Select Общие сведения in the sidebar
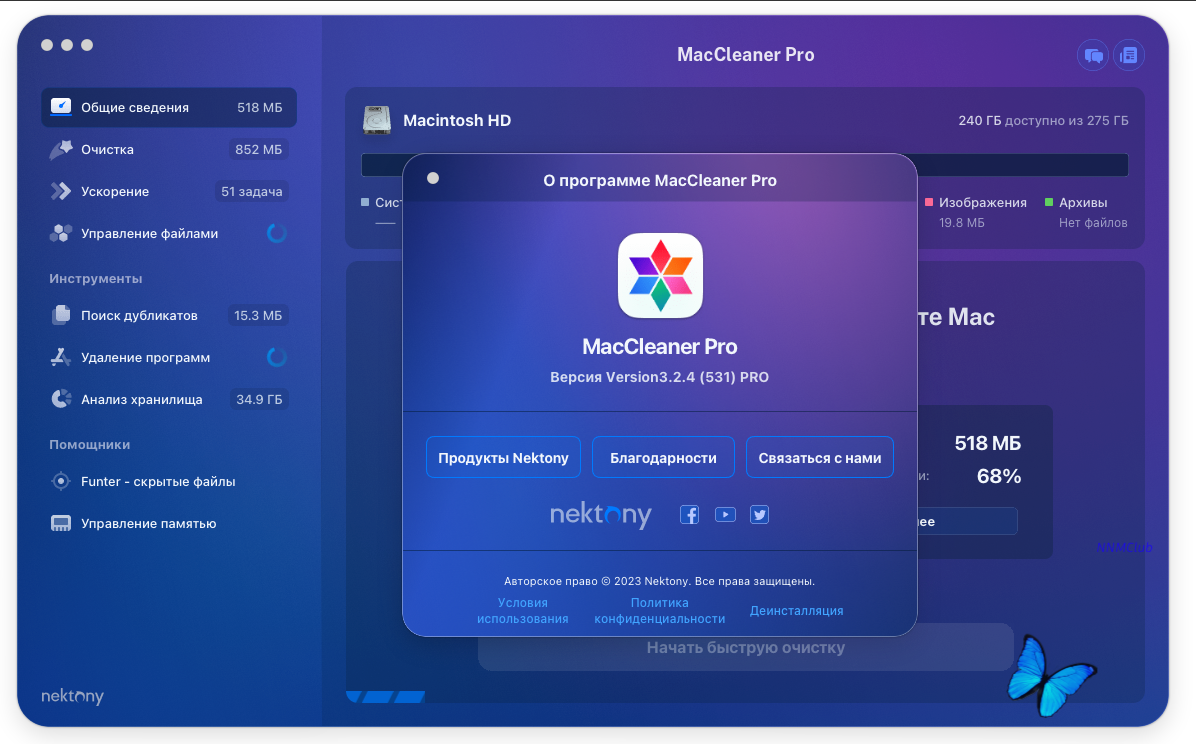The height and width of the screenshot is (744, 1196). [169, 108]
